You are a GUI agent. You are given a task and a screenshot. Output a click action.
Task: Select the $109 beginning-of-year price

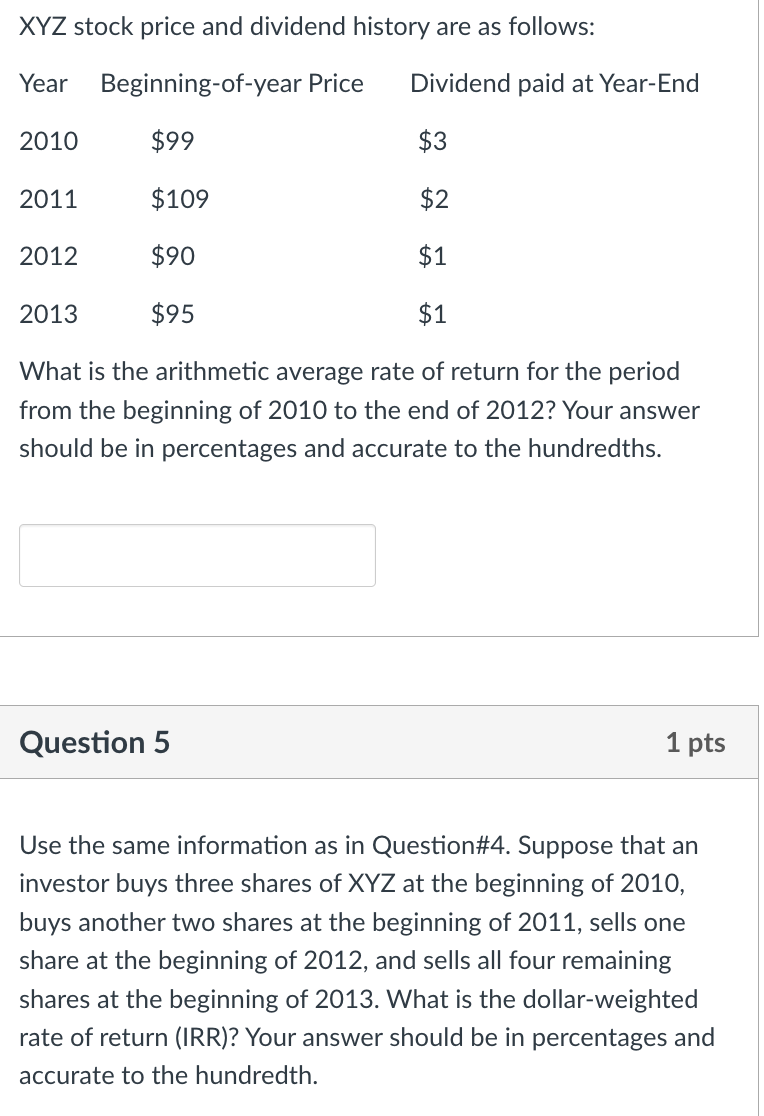180,199
